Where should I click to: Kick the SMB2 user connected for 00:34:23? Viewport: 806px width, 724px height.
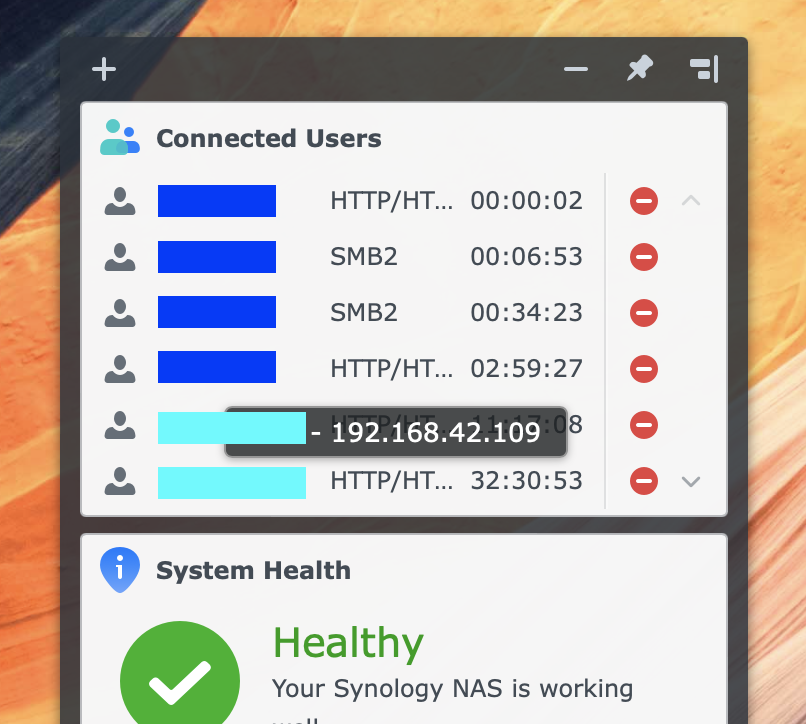coord(643,312)
